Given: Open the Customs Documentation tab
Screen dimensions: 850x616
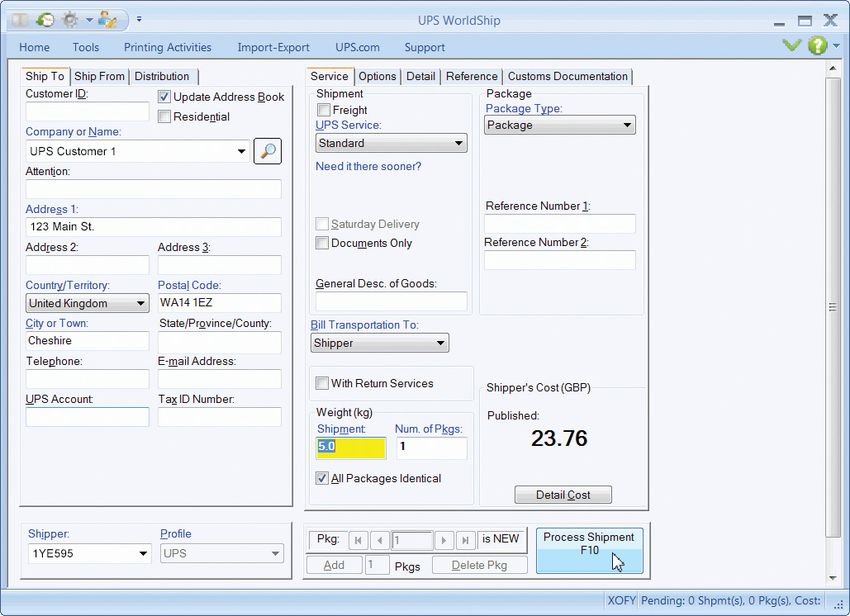Looking at the screenshot, I should tap(568, 76).
